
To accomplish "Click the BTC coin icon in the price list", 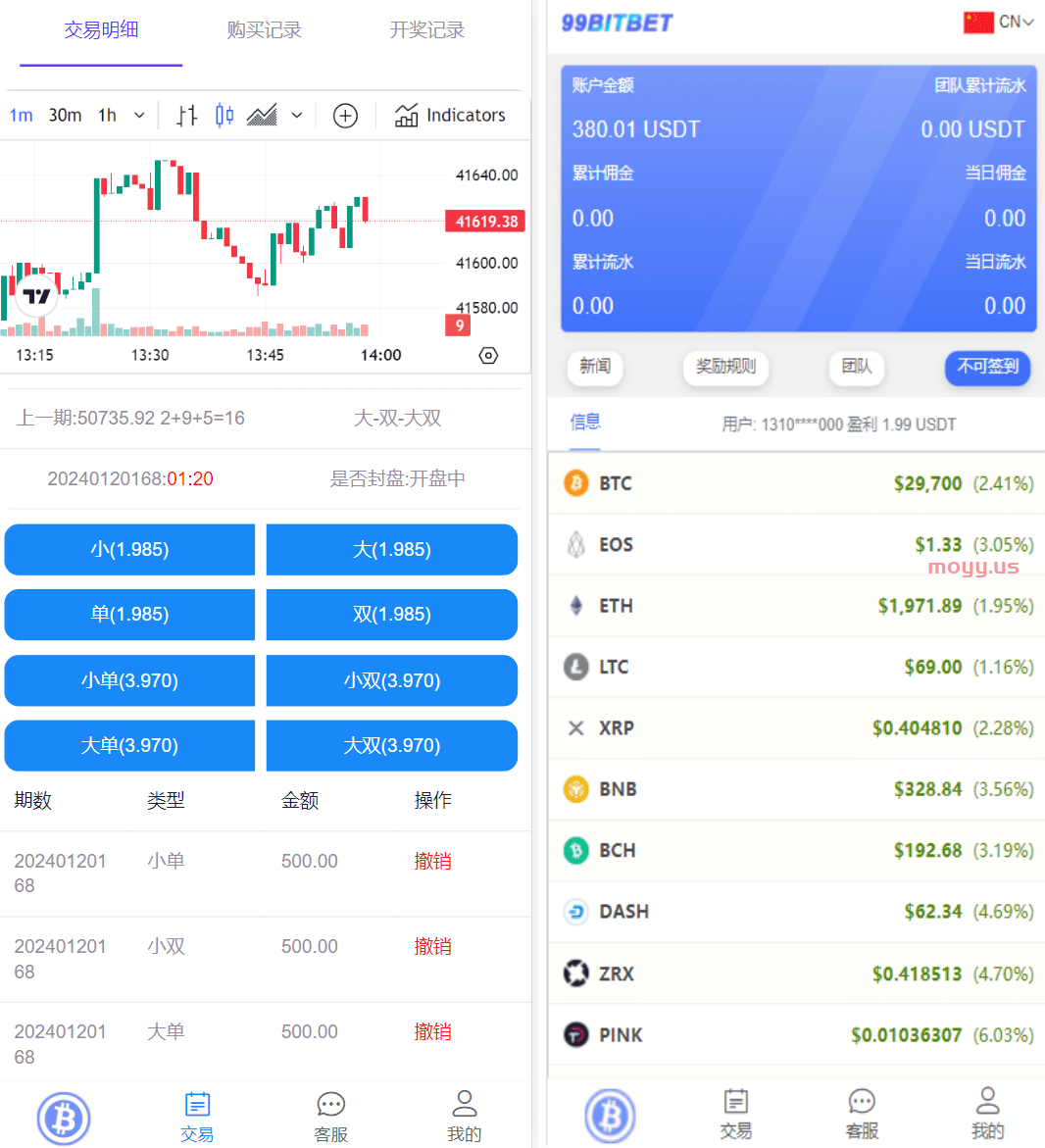I will click(576, 483).
